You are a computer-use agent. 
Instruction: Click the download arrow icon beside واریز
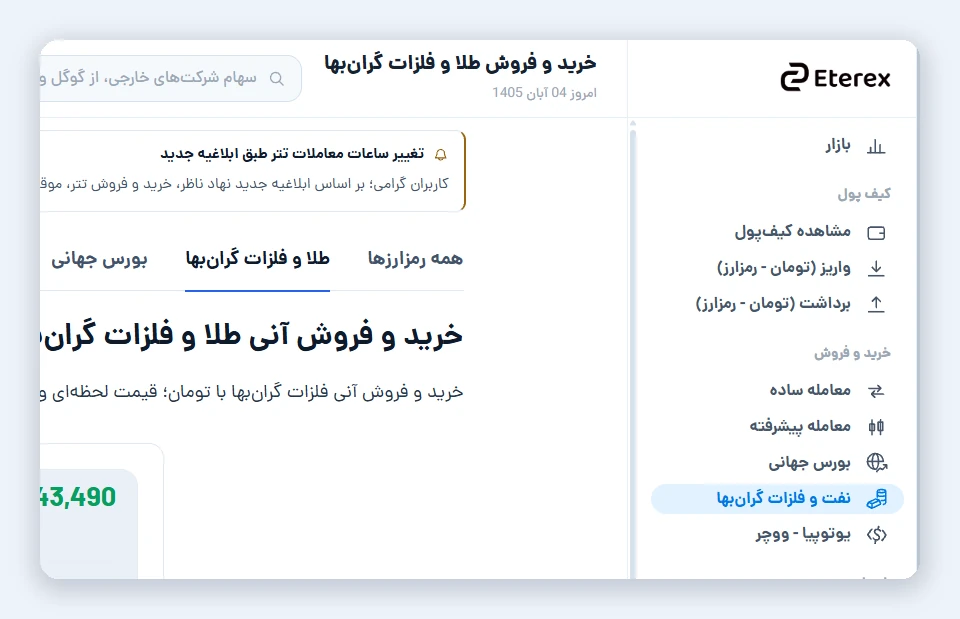tap(876, 268)
